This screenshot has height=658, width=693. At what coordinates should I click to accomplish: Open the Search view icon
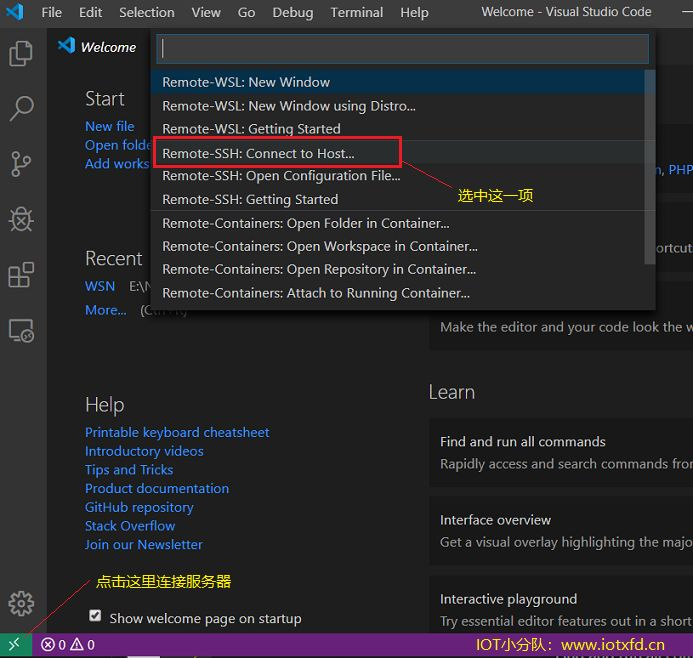(21, 108)
